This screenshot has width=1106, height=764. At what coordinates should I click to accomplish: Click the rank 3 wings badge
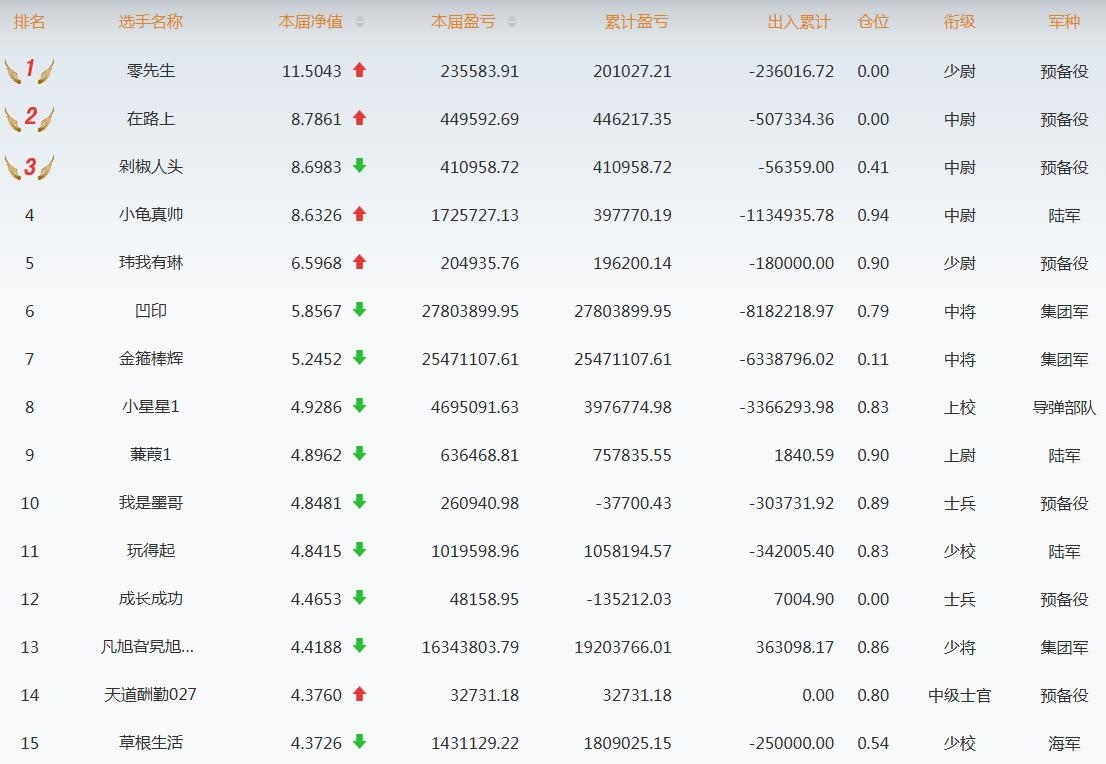click(29, 167)
